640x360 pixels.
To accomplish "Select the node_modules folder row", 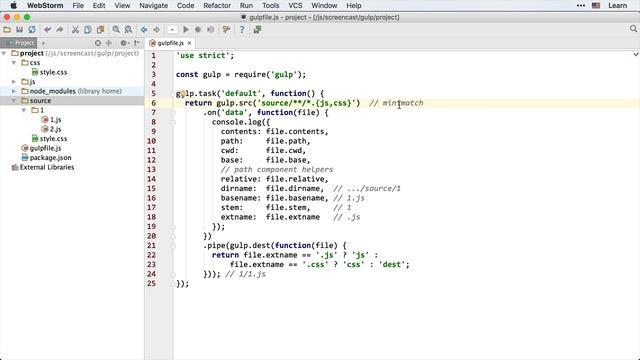I will pos(72,91).
